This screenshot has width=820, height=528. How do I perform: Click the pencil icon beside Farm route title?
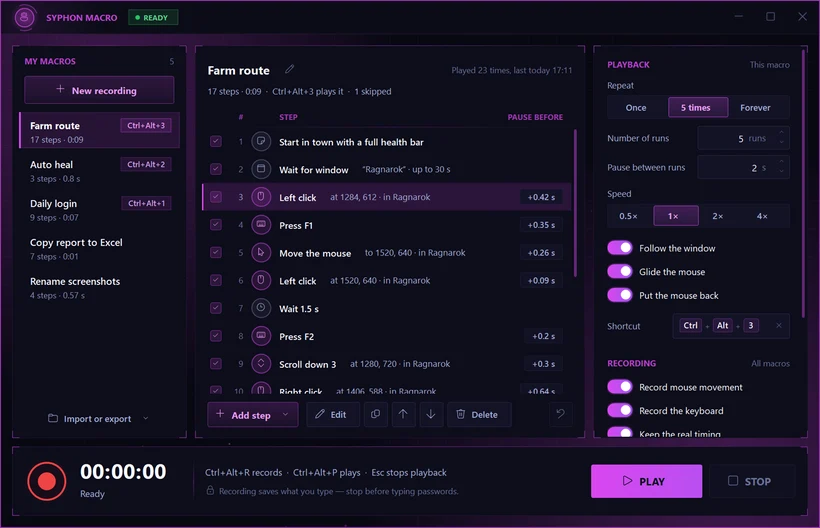290,69
